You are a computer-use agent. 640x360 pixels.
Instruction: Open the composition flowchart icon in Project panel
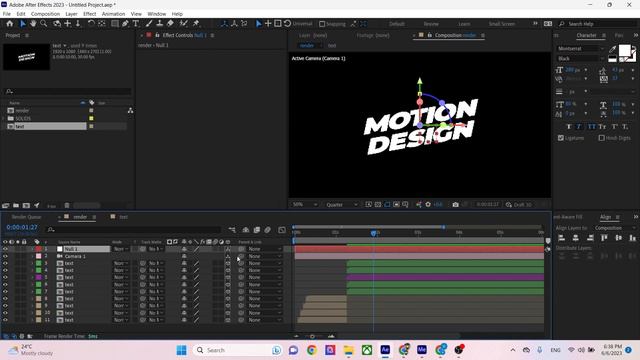pos(130,111)
